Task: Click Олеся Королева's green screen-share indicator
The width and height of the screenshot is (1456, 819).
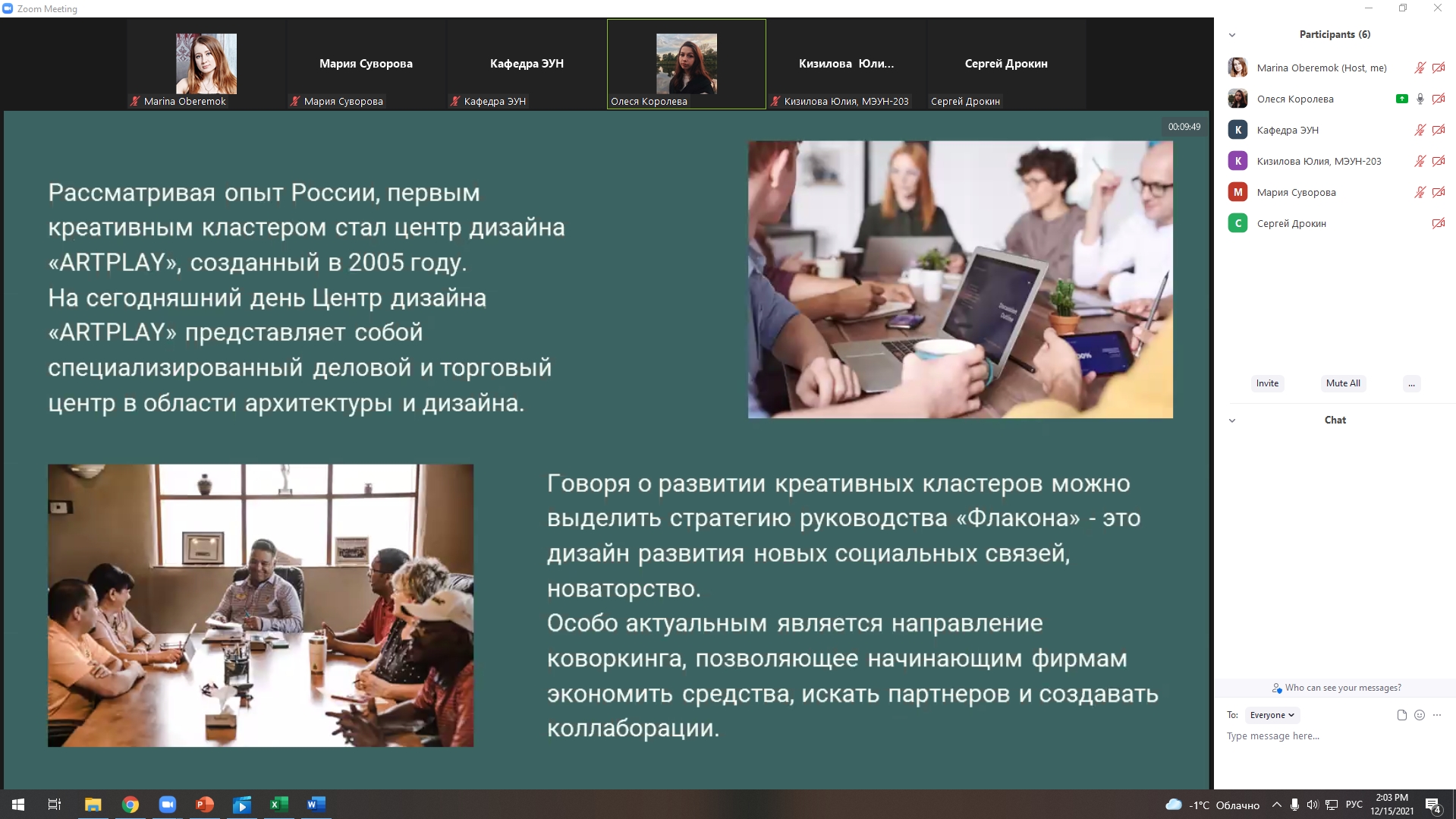Action: click(x=1401, y=99)
